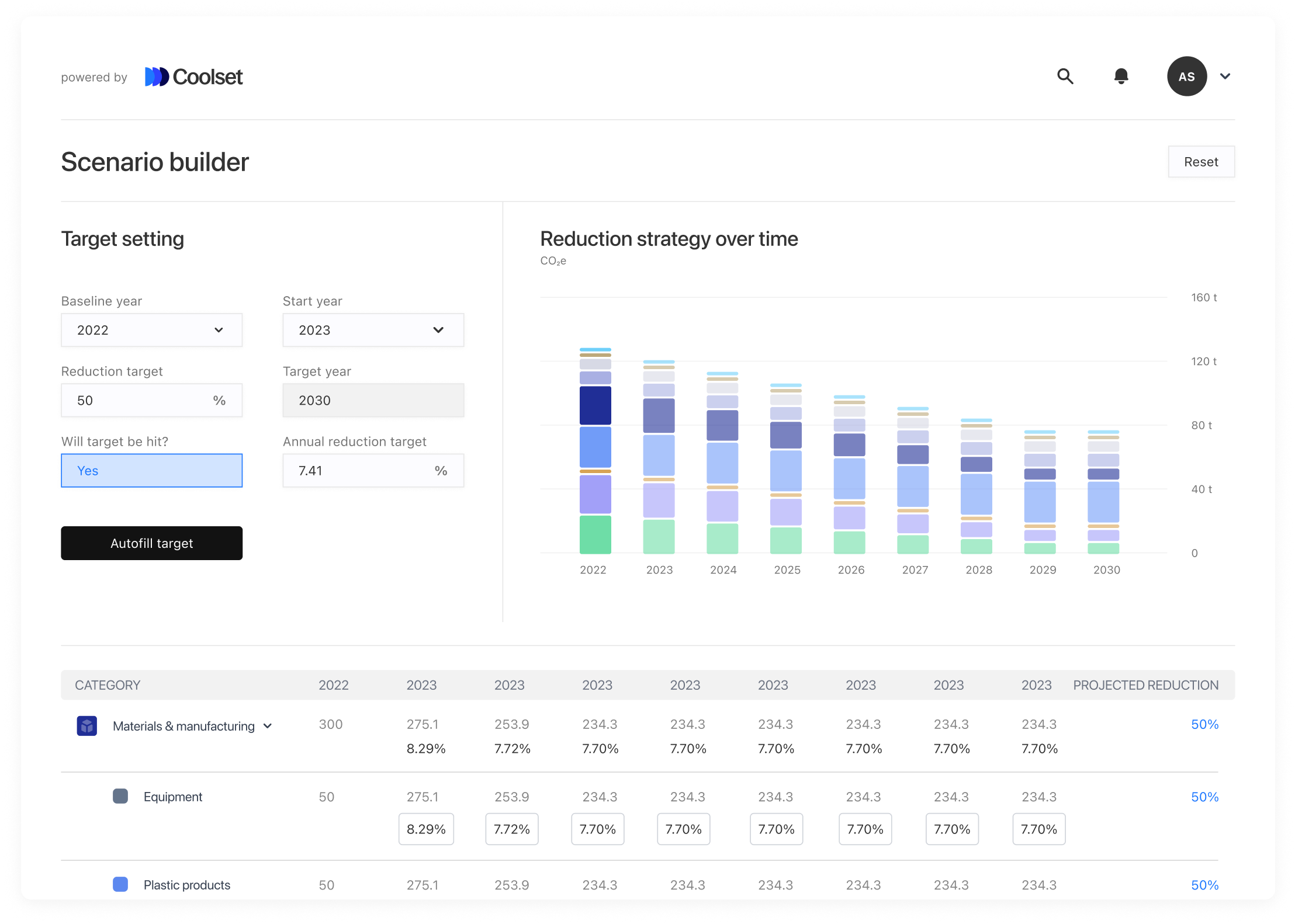
Task: Click the Equipment gray color square
Action: pos(120,797)
